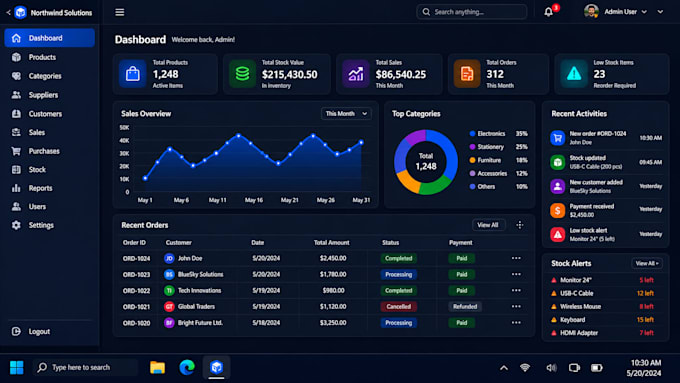Image resolution: width=680 pixels, height=383 pixels.
Task: Click the hamburger menu icon
Action: click(x=120, y=12)
